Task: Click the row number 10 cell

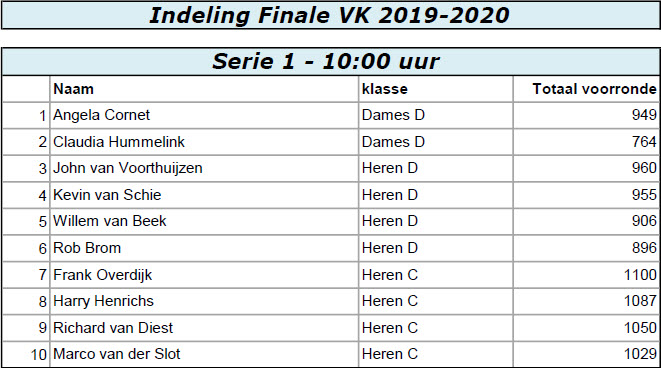Action: tap(26, 354)
